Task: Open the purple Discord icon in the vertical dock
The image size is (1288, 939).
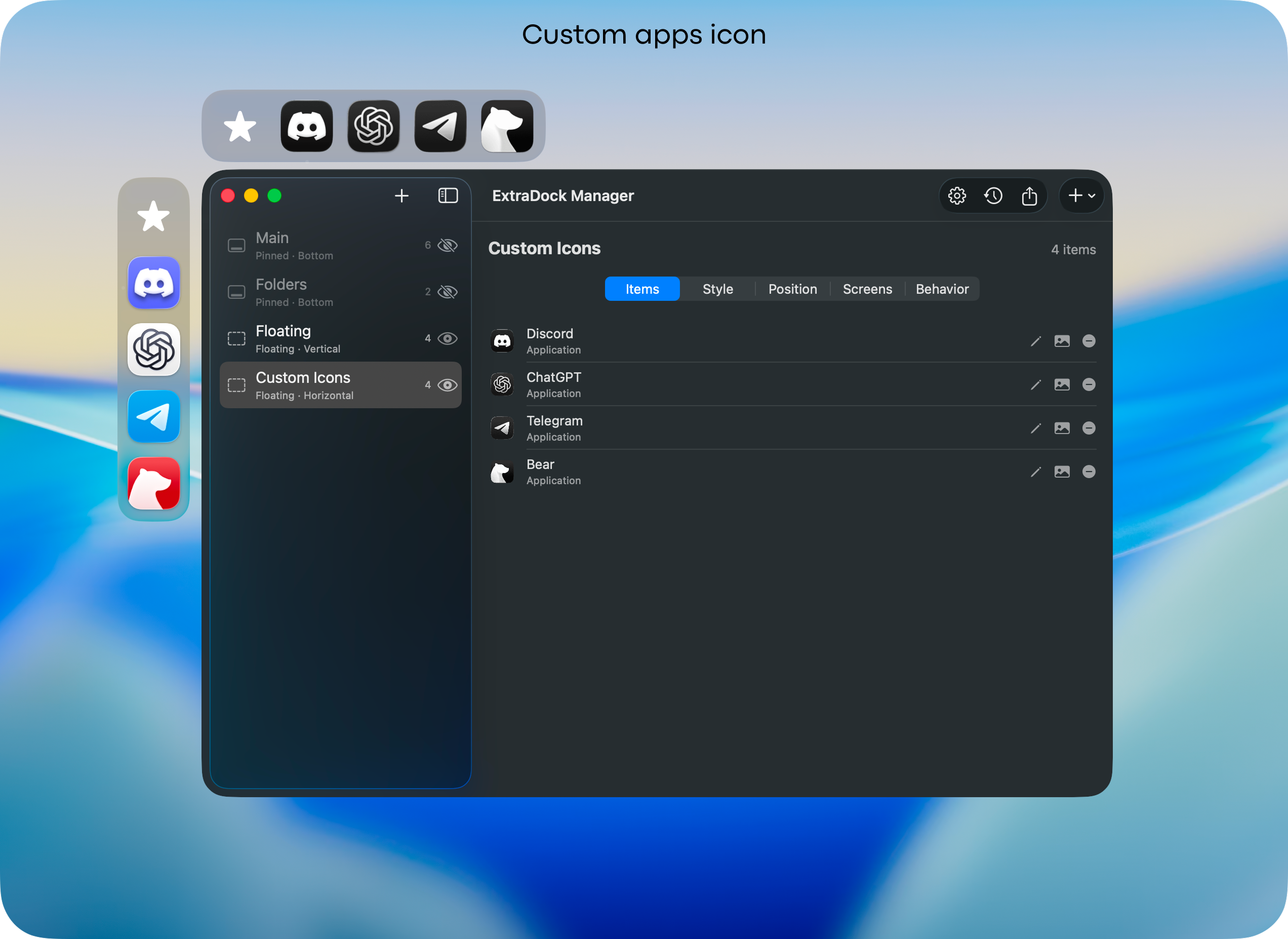Action: [x=153, y=283]
